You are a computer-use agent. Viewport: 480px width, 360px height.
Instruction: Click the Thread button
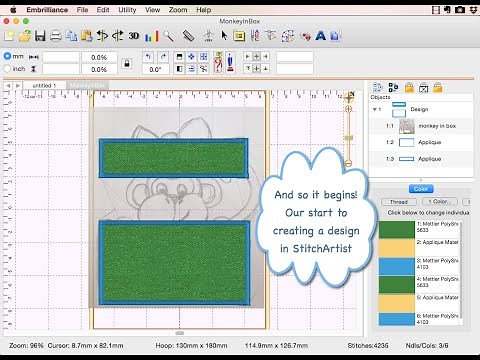point(399,202)
